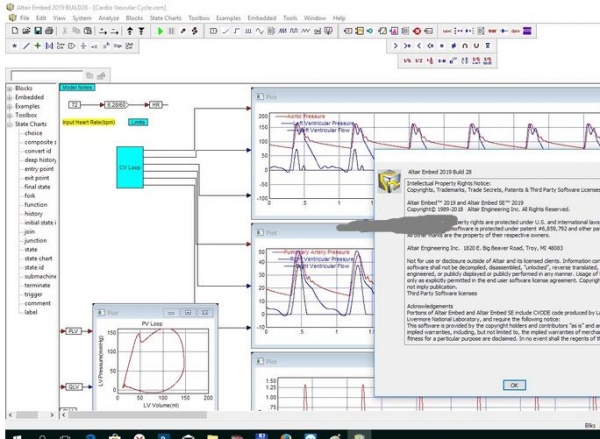Open the Analyze menu

[109, 18]
